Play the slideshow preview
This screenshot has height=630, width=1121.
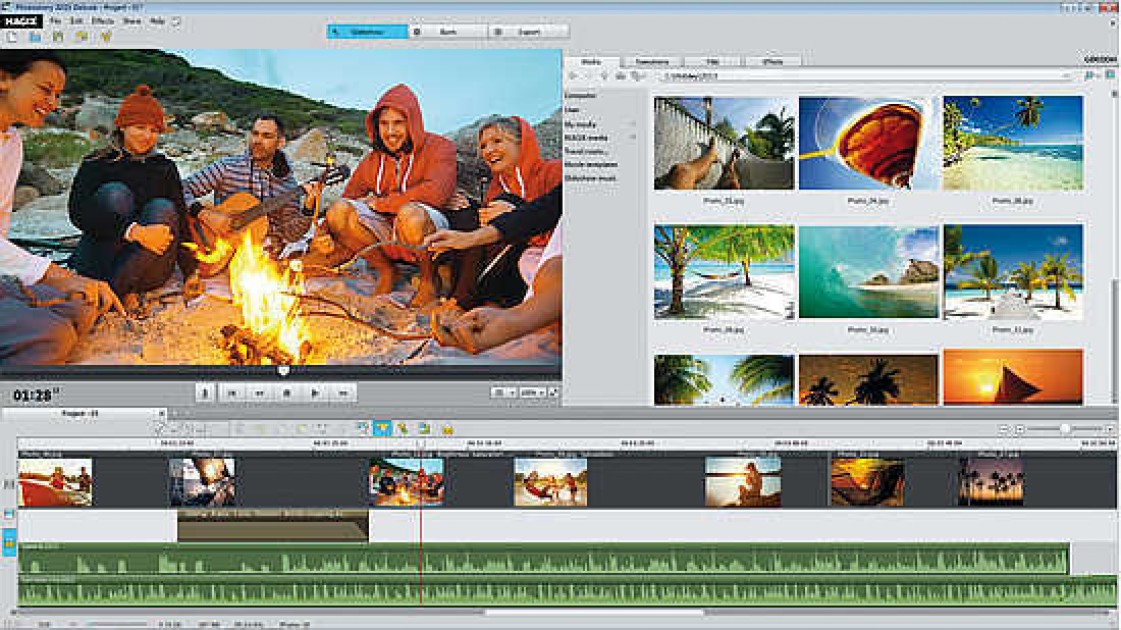pos(315,393)
